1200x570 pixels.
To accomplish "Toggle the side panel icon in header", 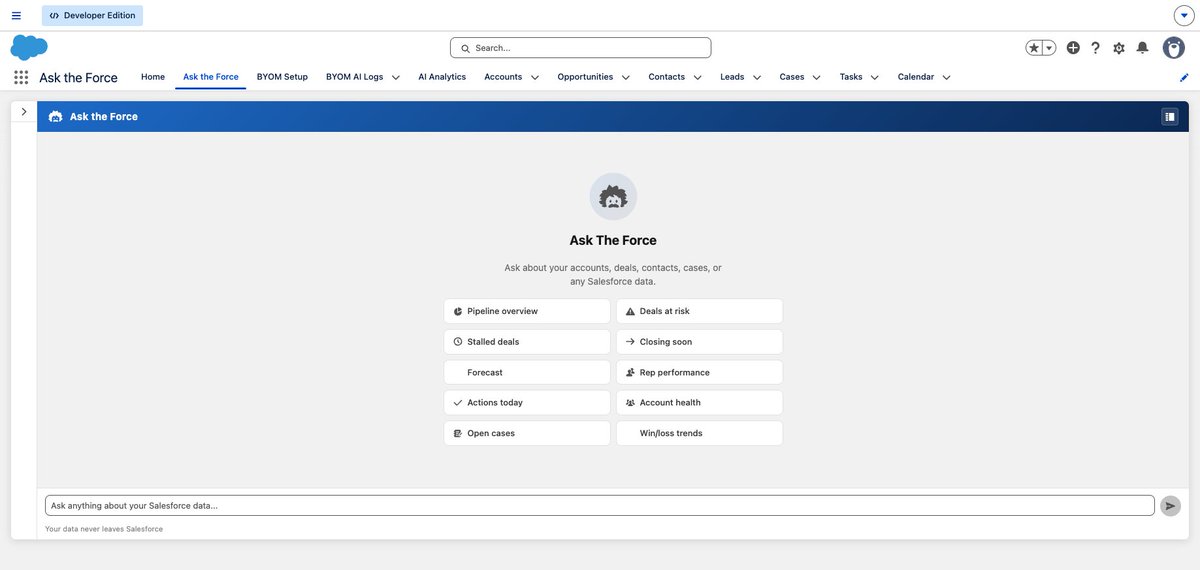I will click(1170, 117).
